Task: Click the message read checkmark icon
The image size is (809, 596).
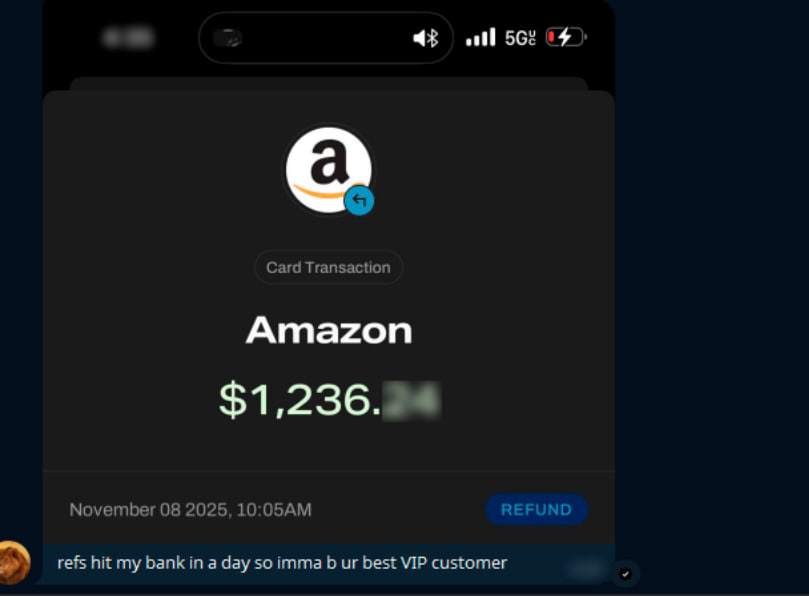Action: click(625, 573)
